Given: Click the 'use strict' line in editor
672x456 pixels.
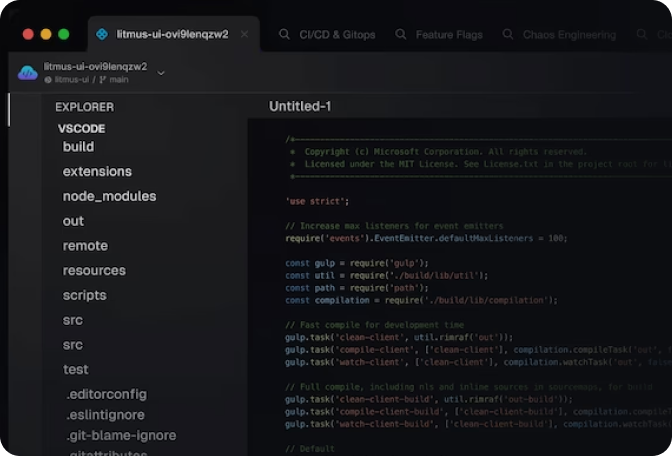Looking at the screenshot, I should click(x=317, y=201).
